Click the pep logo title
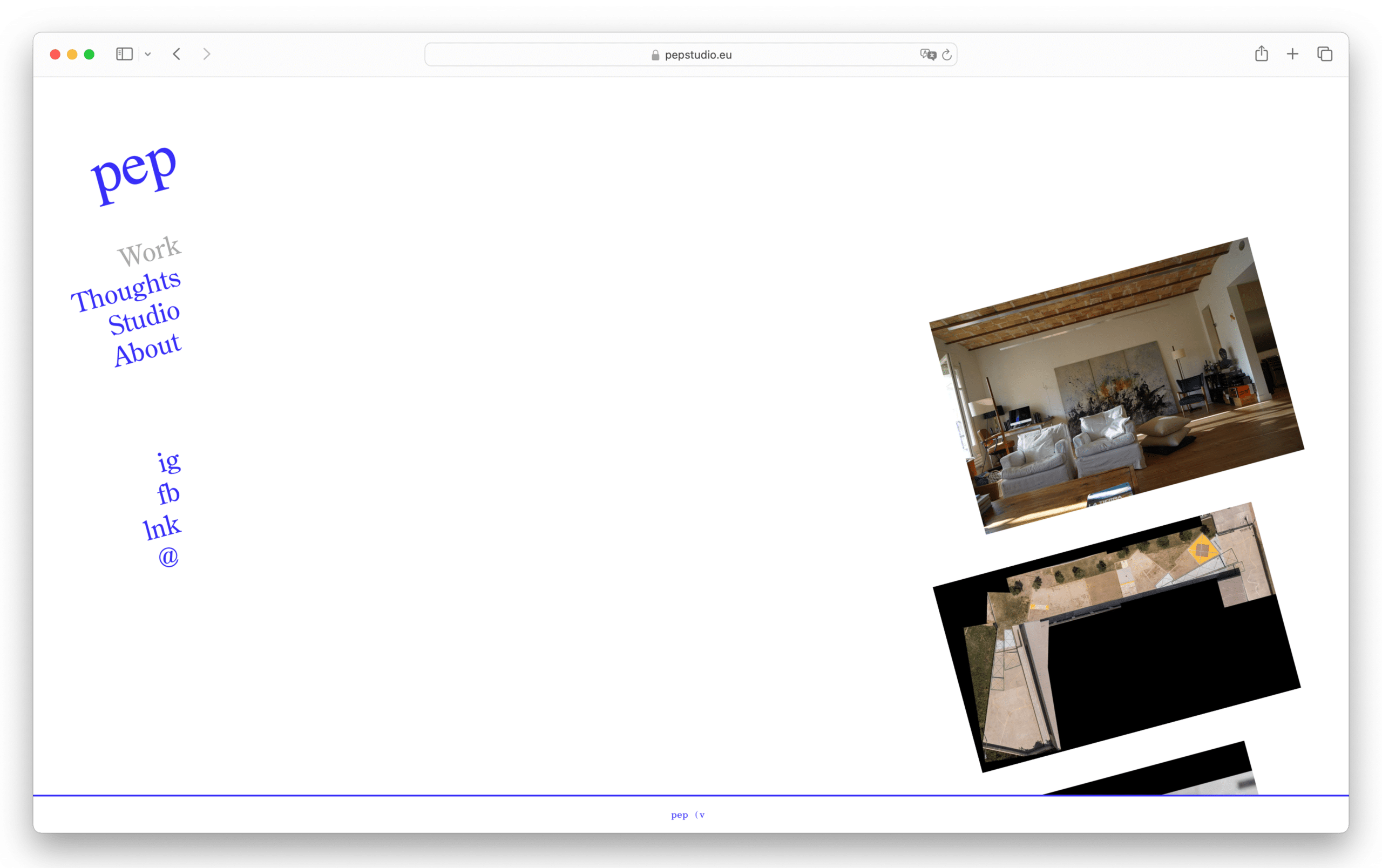 click(134, 172)
